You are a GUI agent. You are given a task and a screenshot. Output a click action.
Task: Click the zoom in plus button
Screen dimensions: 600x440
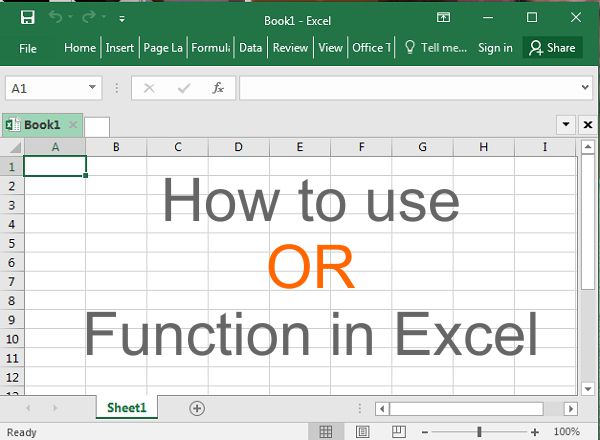click(535, 432)
